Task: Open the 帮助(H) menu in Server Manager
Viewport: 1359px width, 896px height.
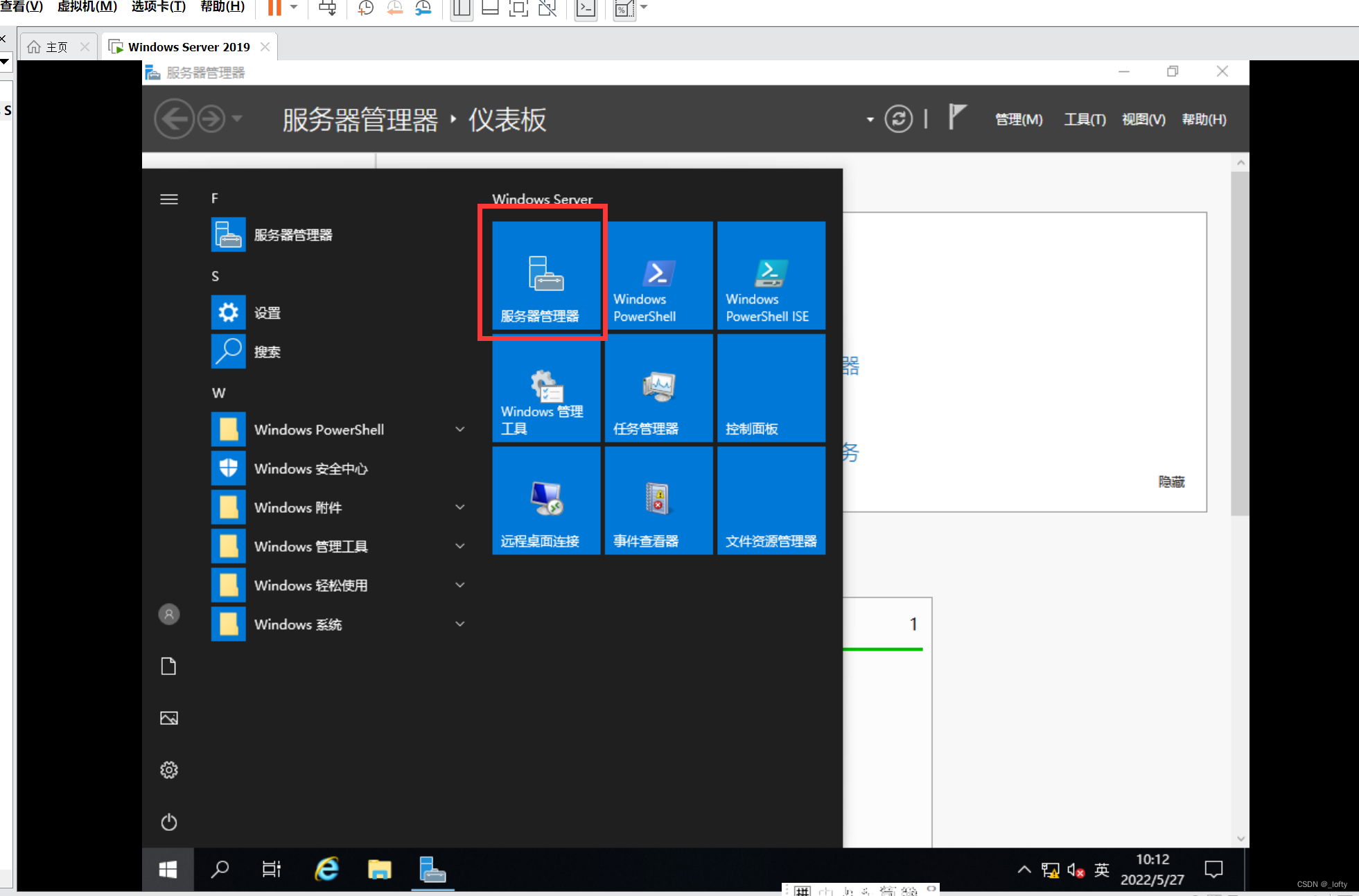Action: click(1204, 120)
